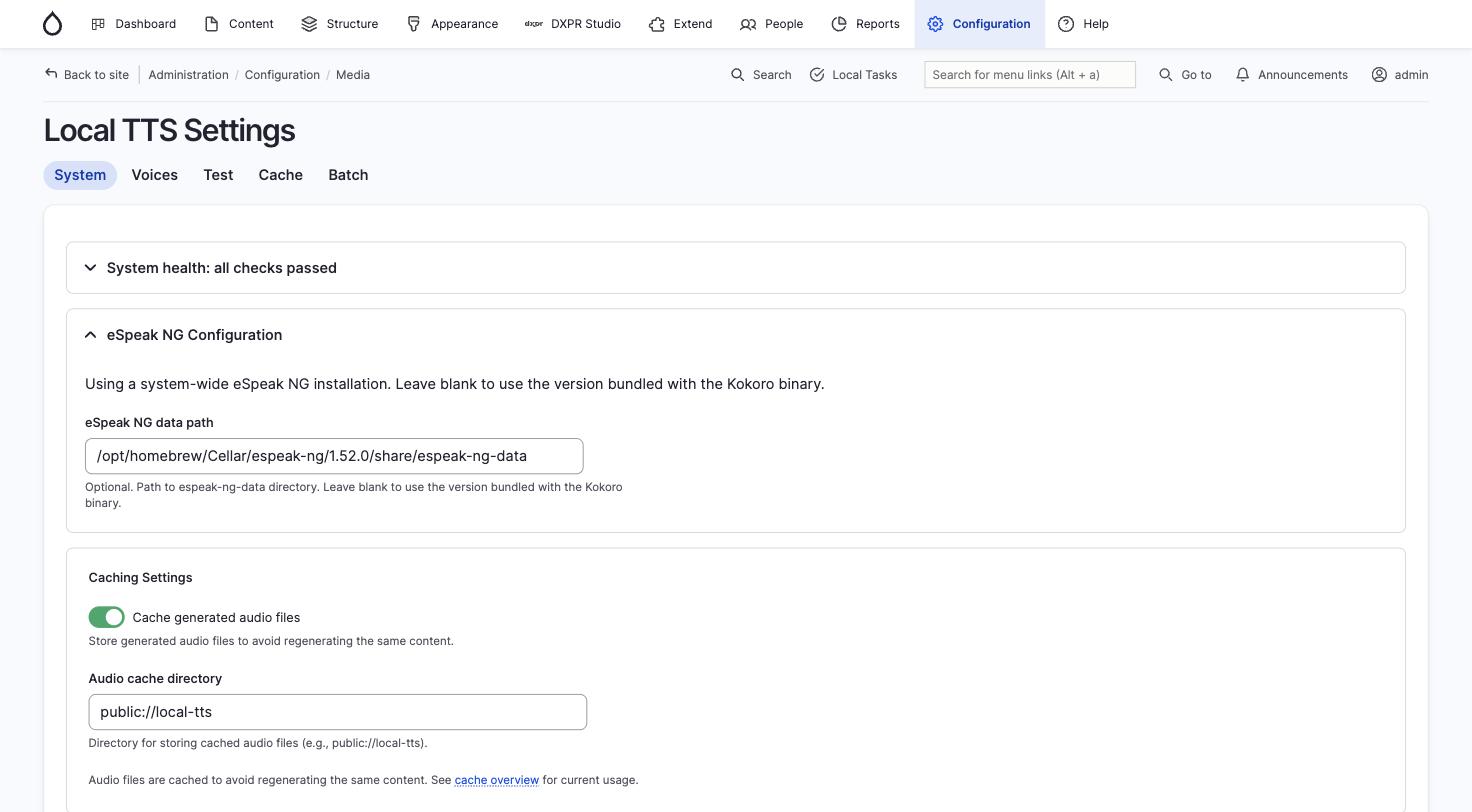Click the admin user avatar icon

(1379, 75)
